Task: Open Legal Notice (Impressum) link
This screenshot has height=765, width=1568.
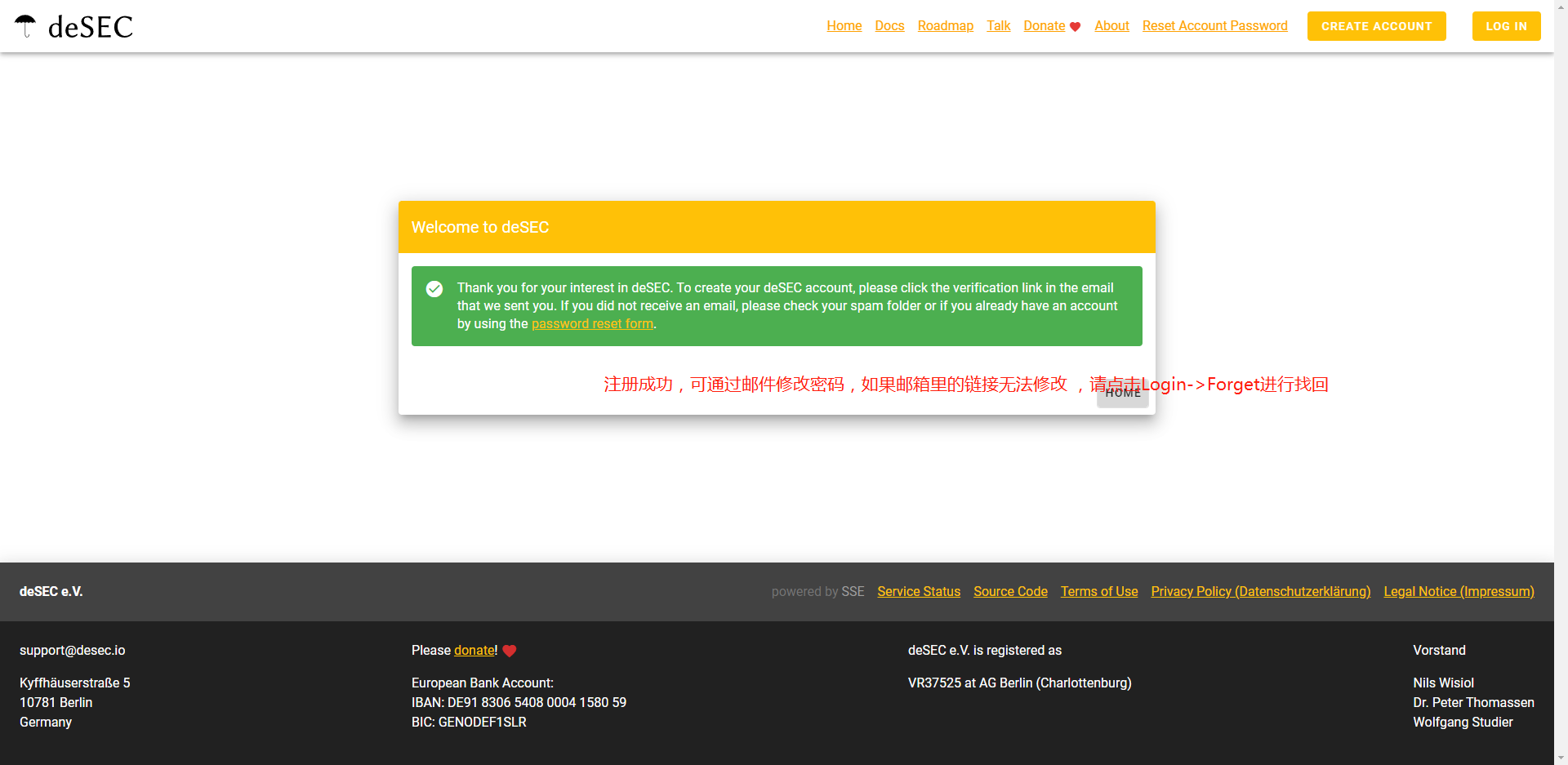Action: 1459,592
